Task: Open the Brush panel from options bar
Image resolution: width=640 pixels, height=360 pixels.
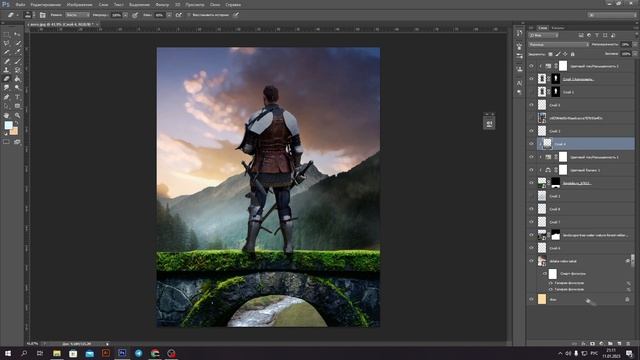Action: [42, 15]
